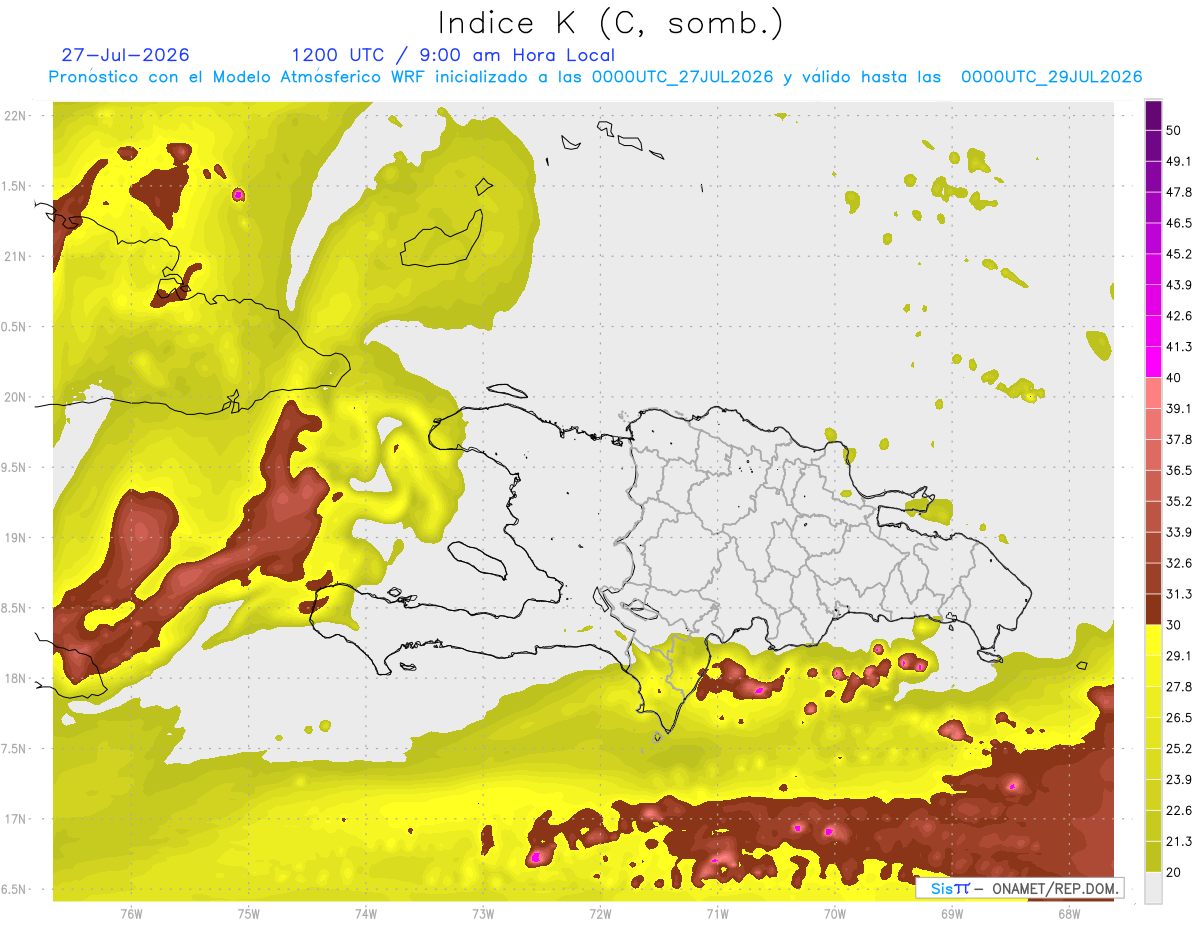Image resolution: width=1200 pixels, height=927 pixels.
Task: Click the color bar value '49.1'
Action: pos(1179,161)
